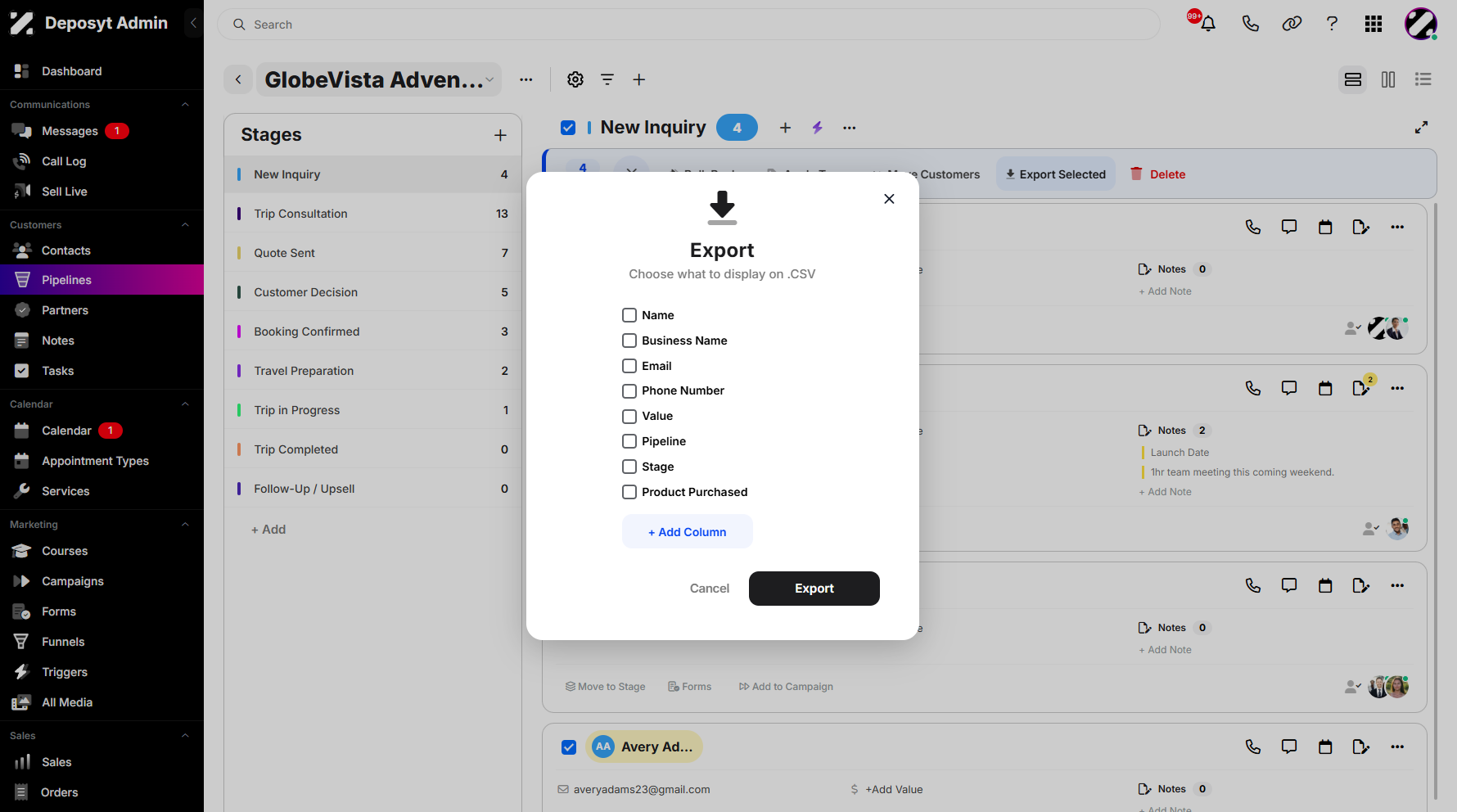Open pipeline settings gear icon
This screenshot has height=812, width=1457.
click(x=575, y=79)
